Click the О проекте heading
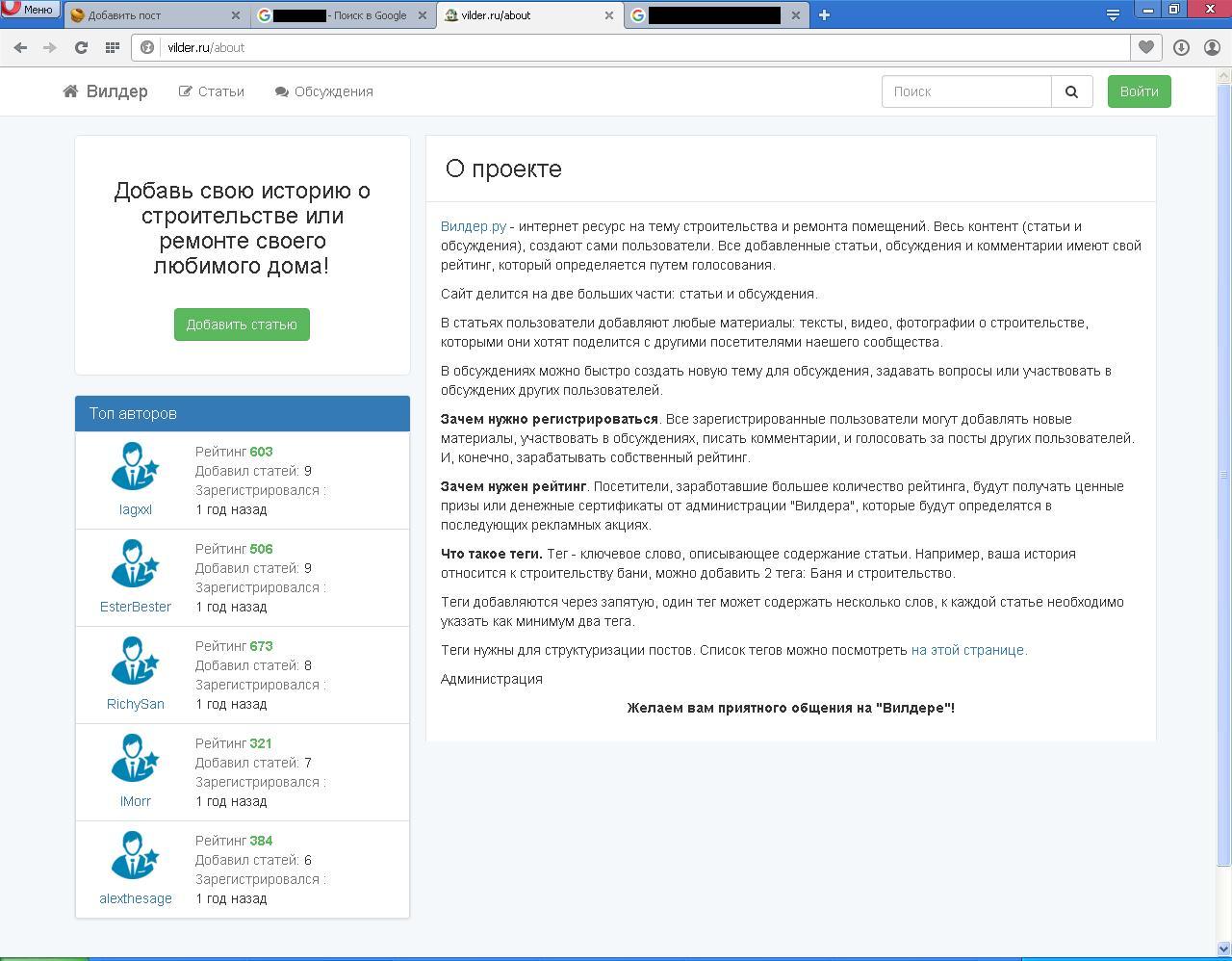 (x=503, y=169)
